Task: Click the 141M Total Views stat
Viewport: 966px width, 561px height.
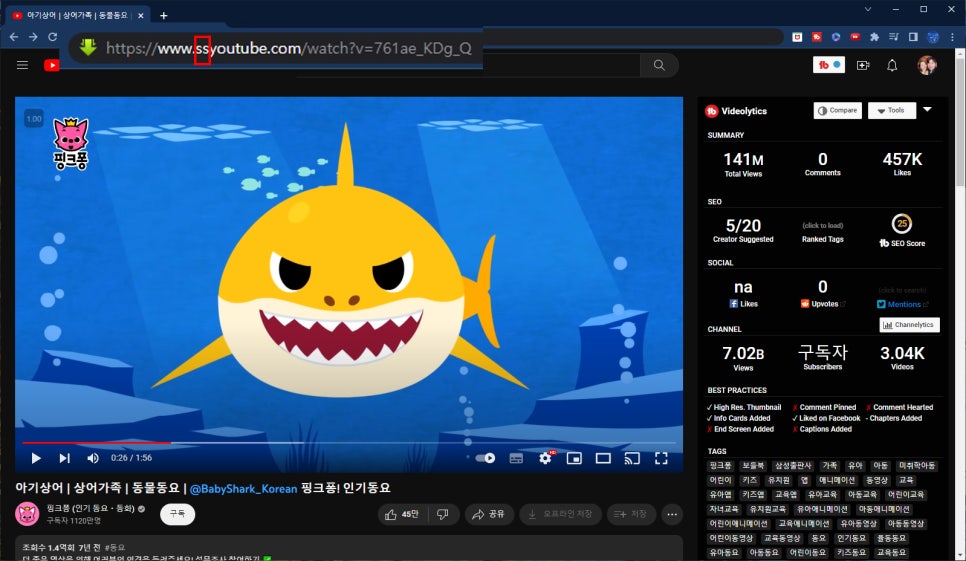Action: [743, 164]
